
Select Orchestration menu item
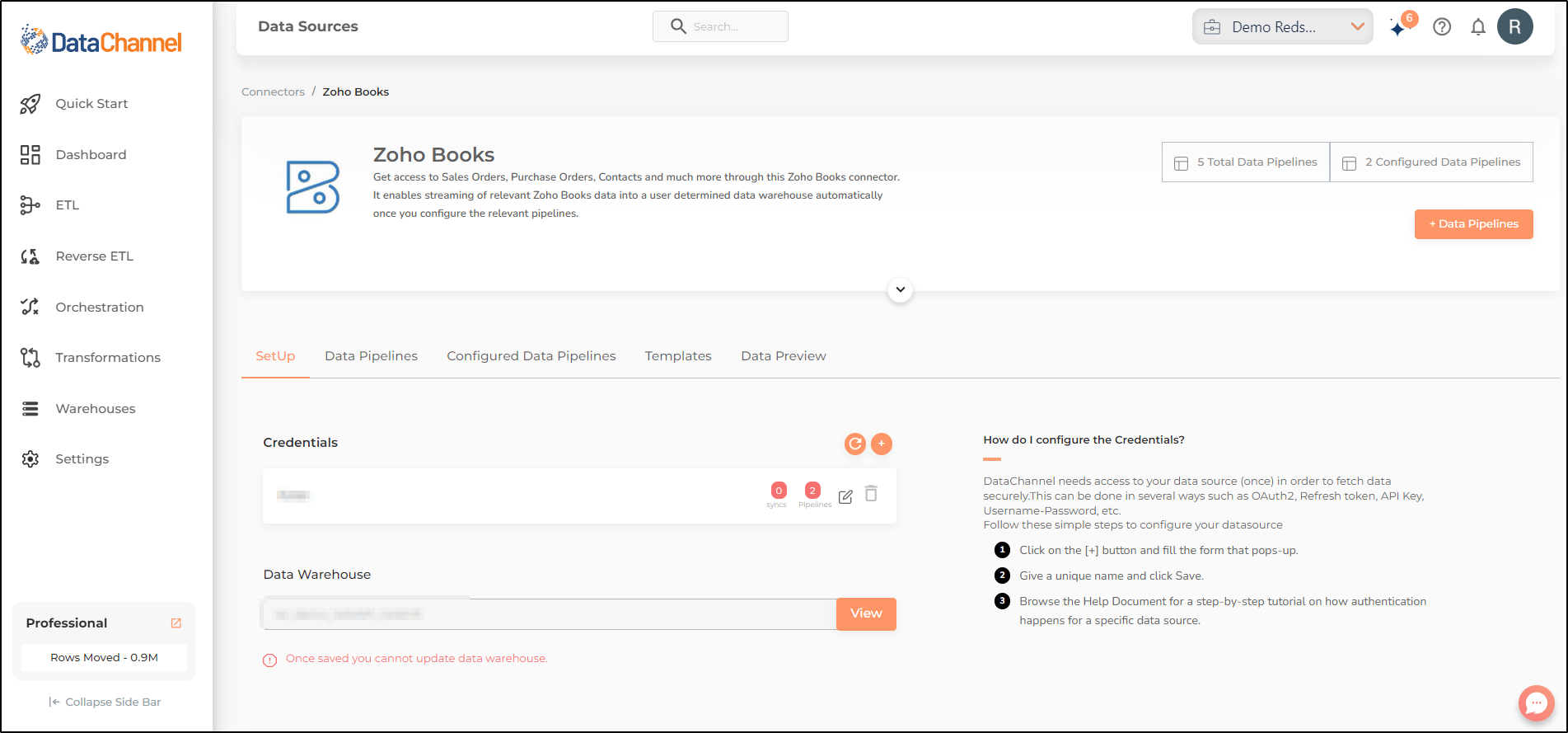(100, 308)
